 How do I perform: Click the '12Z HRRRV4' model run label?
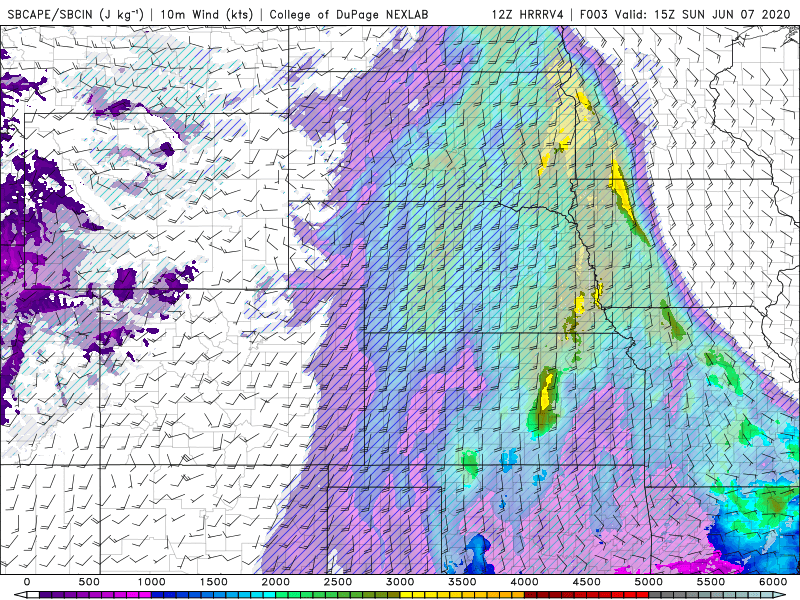point(528,14)
